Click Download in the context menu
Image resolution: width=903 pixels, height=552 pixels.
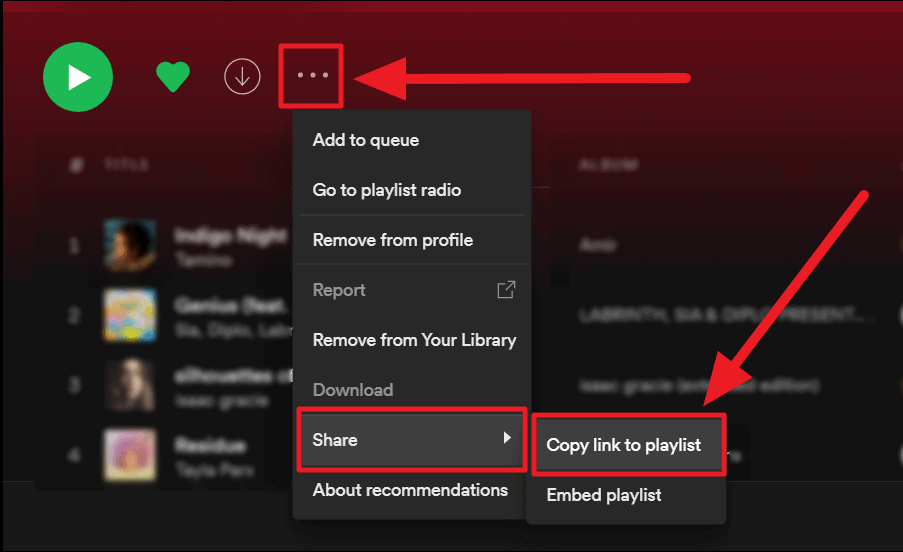tap(353, 390)
